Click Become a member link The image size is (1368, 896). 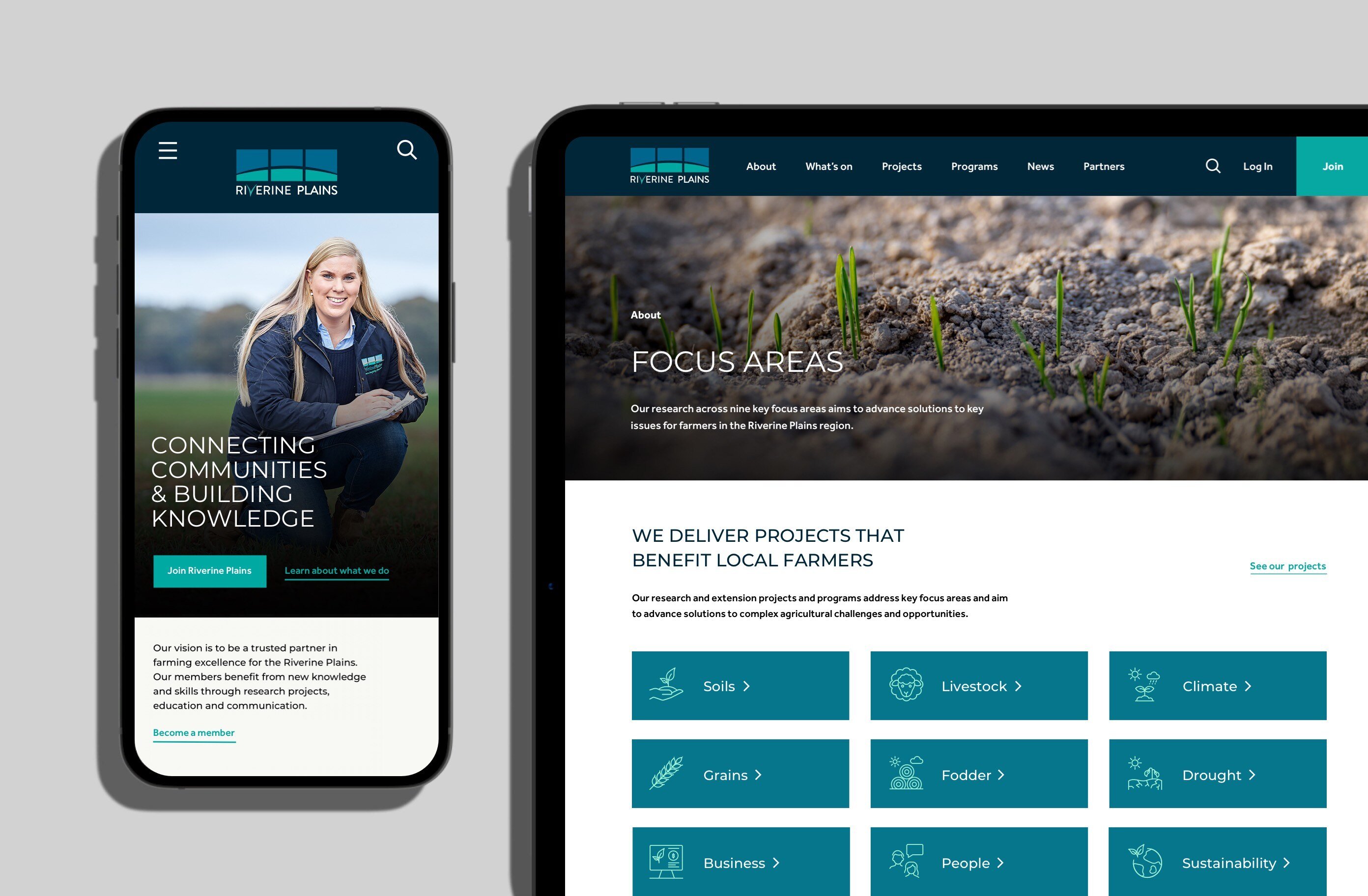pos(193,733)
